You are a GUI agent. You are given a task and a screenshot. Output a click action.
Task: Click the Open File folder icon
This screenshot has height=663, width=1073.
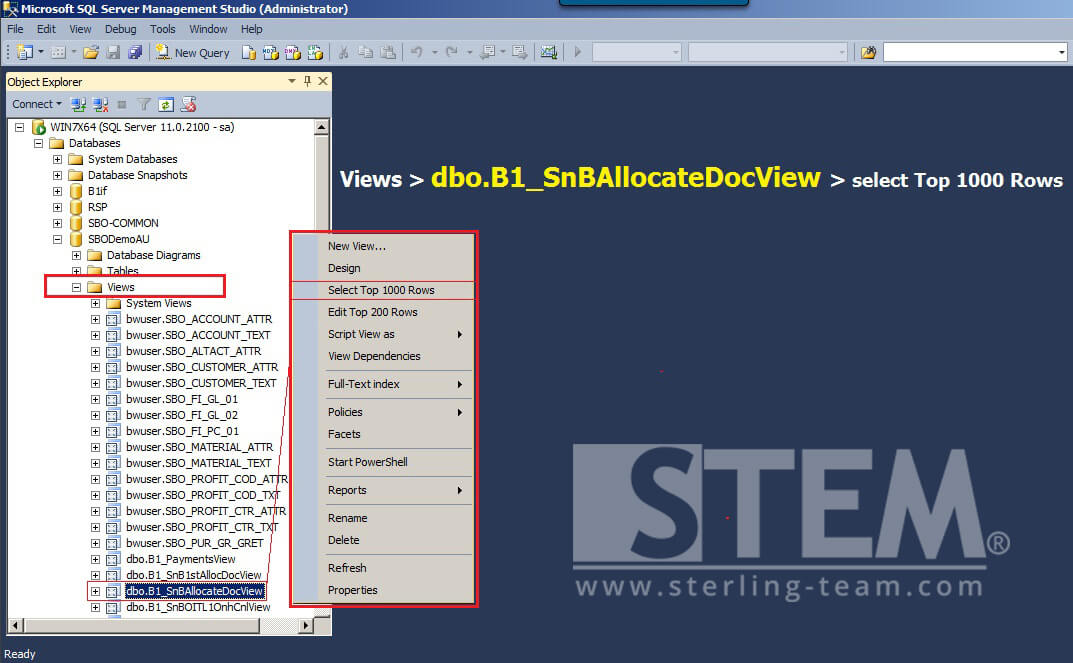pos(91,52)
